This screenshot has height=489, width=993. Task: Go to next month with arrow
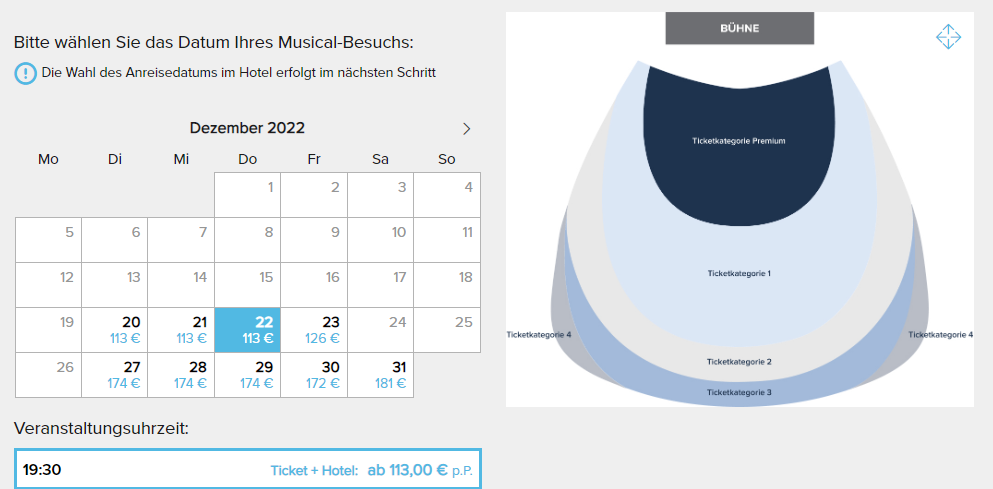[x=467, y=129]
